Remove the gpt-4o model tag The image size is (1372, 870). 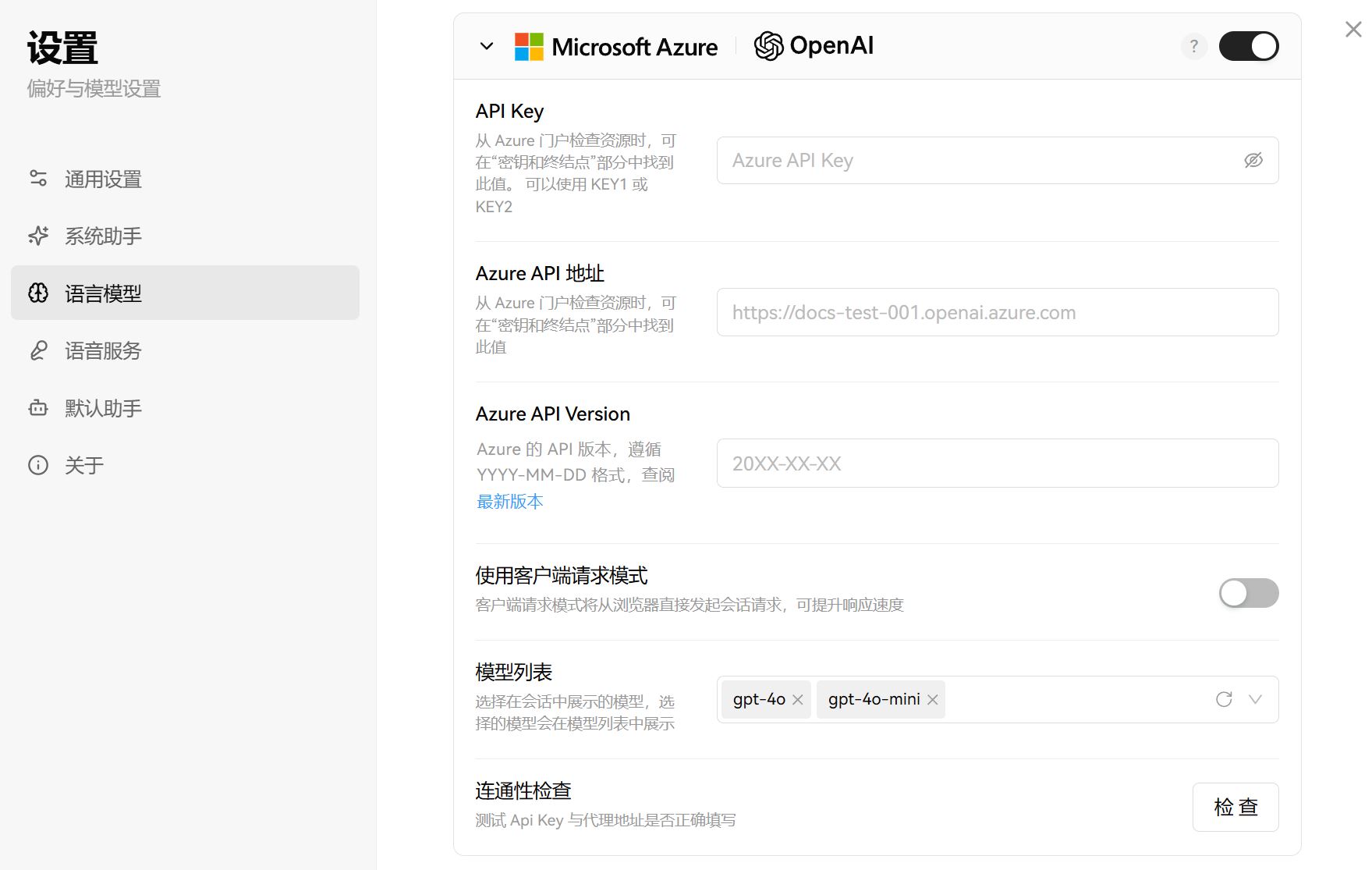click(797, 700)
